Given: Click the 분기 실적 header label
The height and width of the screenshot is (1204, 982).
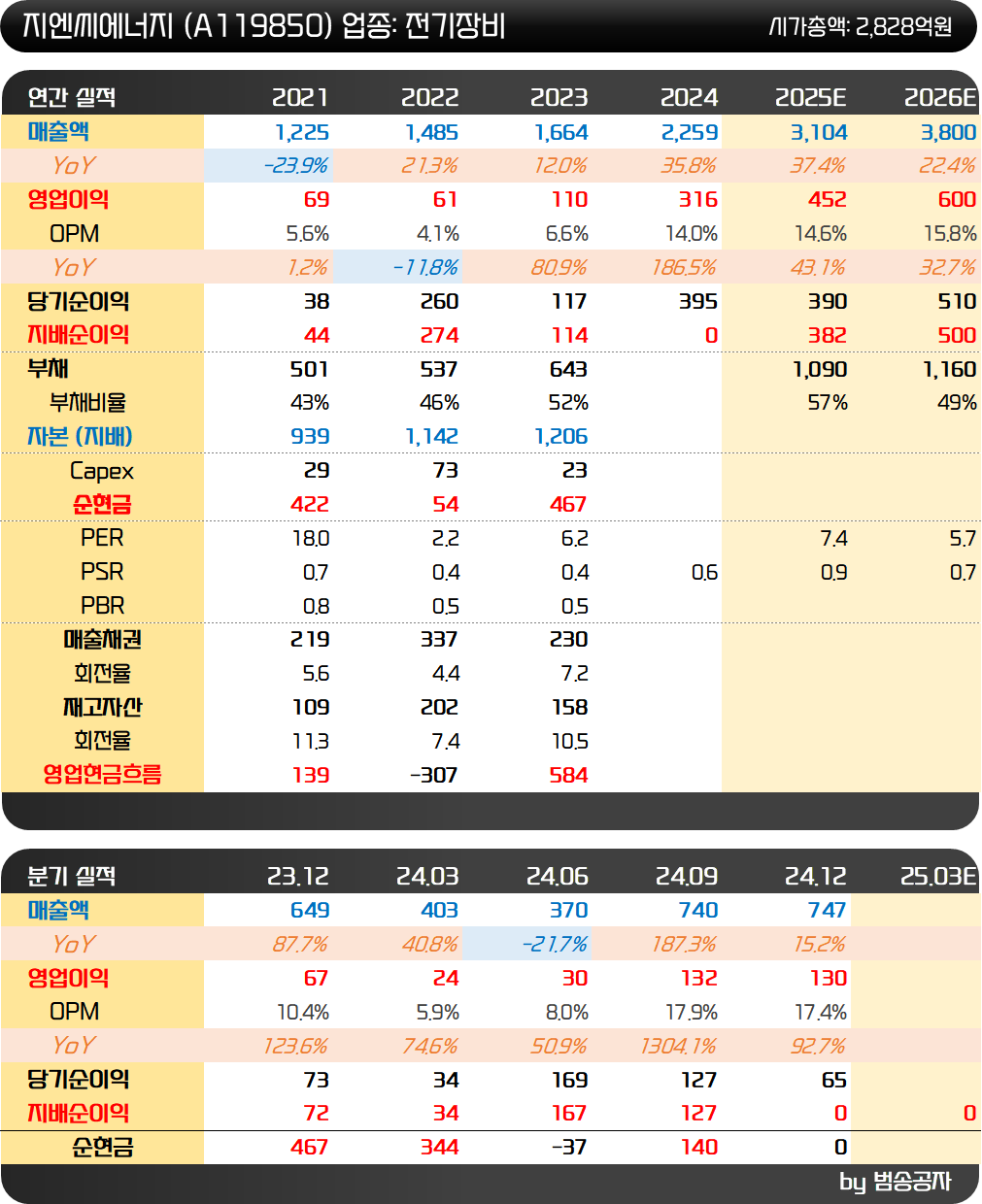Looking at the screenshot, I should coord(72,876).
